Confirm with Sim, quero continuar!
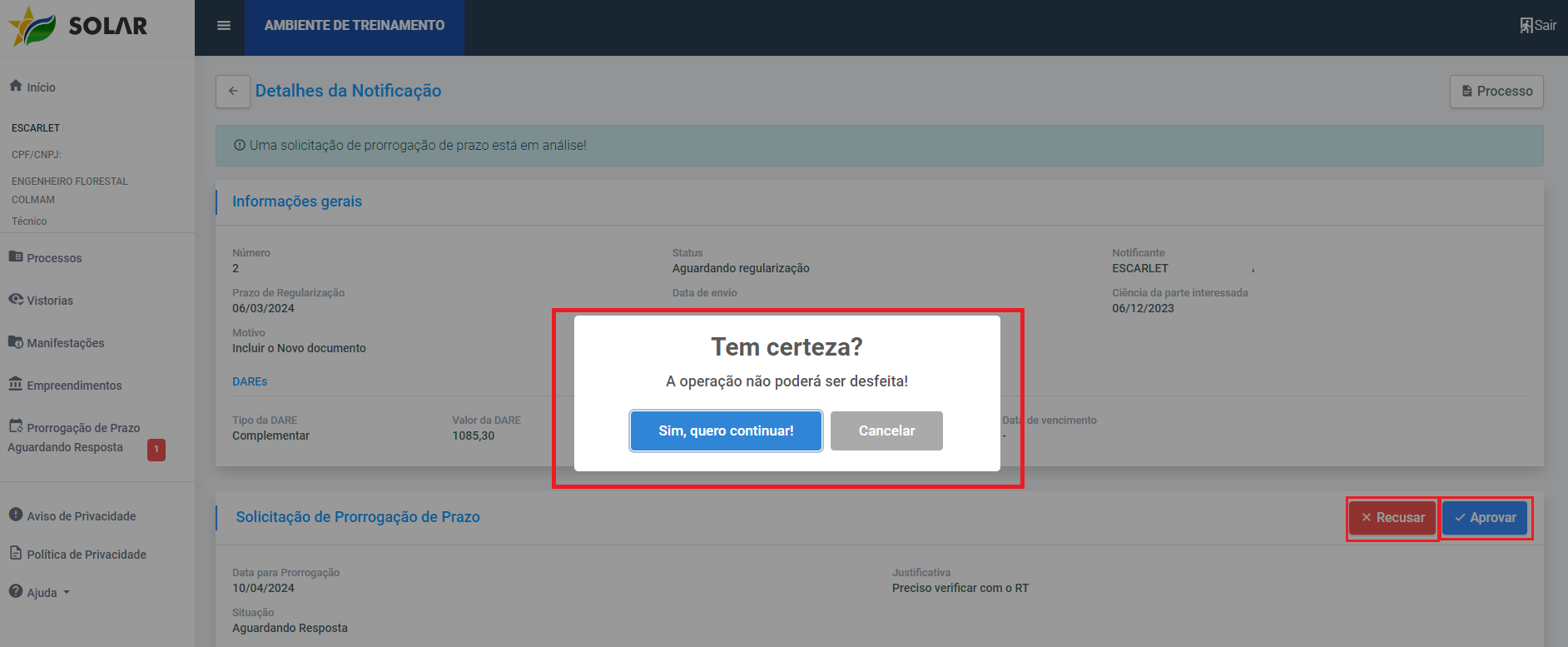The width and height of the screenshot is (1568, 647). click(726, 431)
